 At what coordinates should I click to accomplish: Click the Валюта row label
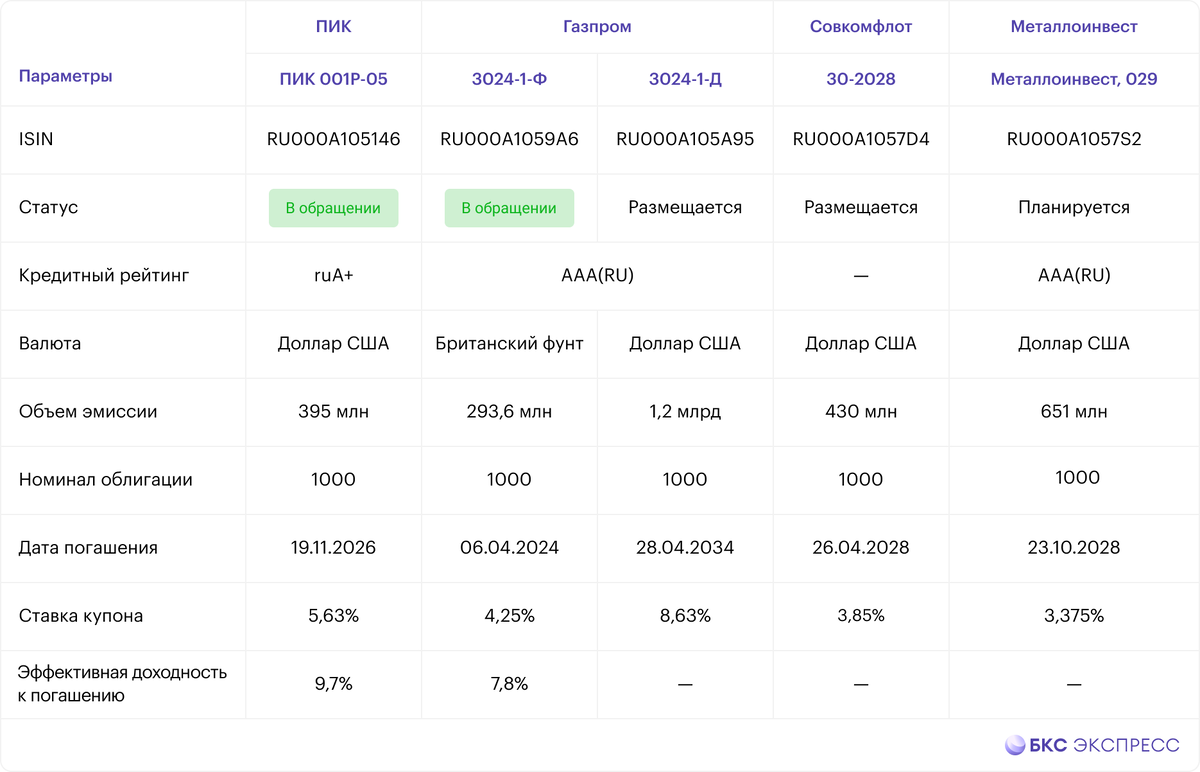[x=50, y=344]
